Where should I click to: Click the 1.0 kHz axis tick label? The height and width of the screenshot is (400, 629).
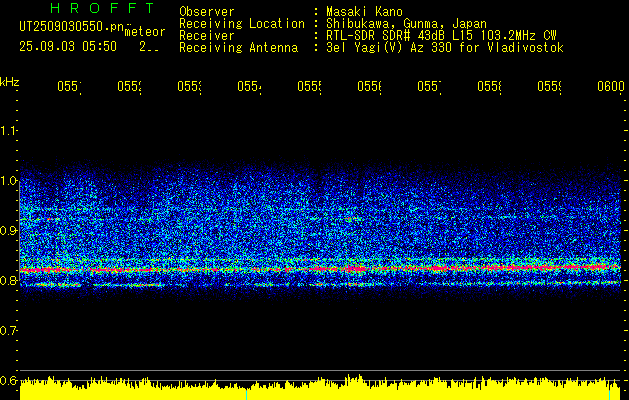click(x=8, y=181)
